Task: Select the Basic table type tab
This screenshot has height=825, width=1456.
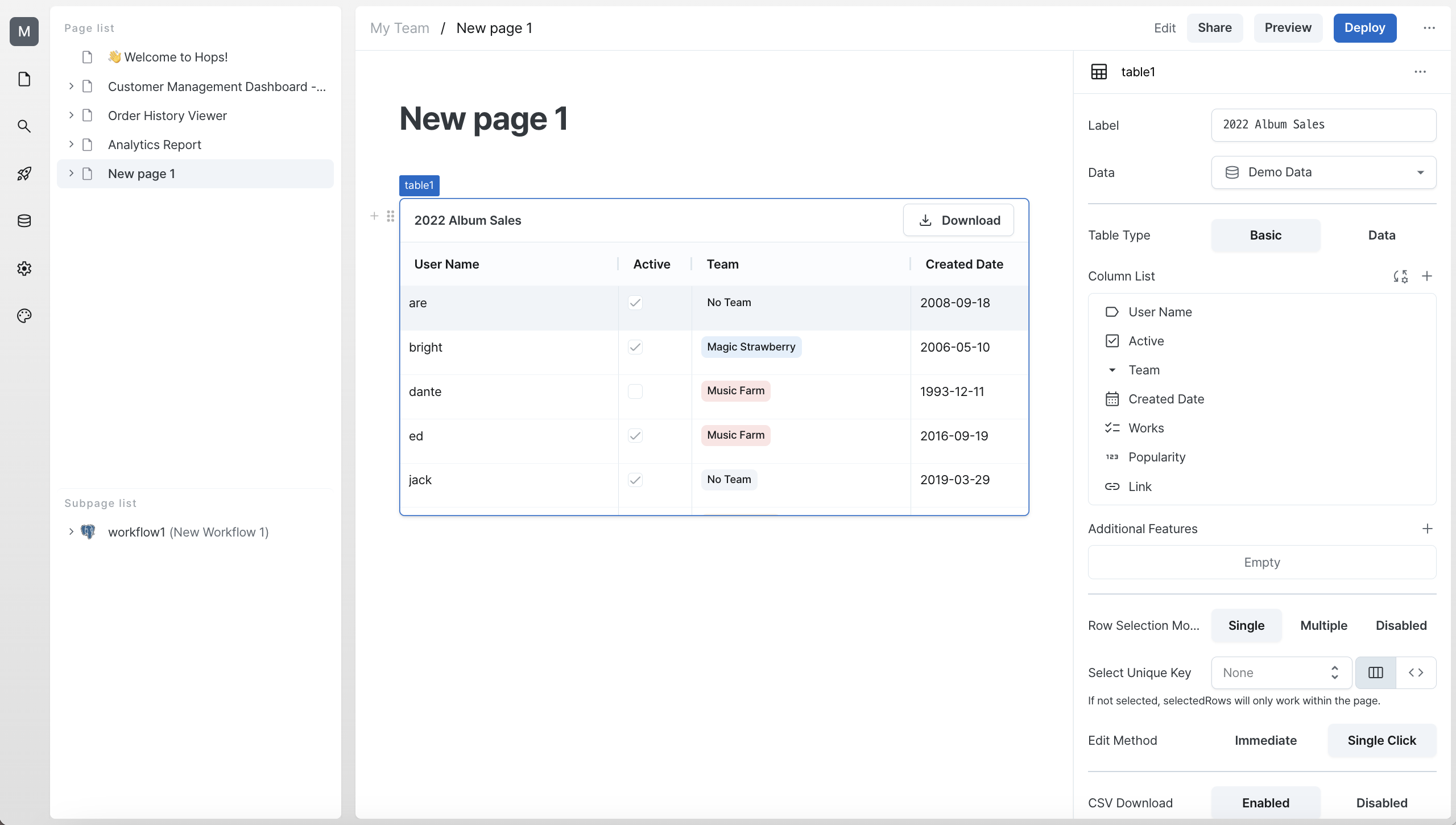Action: tap(1265, 235)
